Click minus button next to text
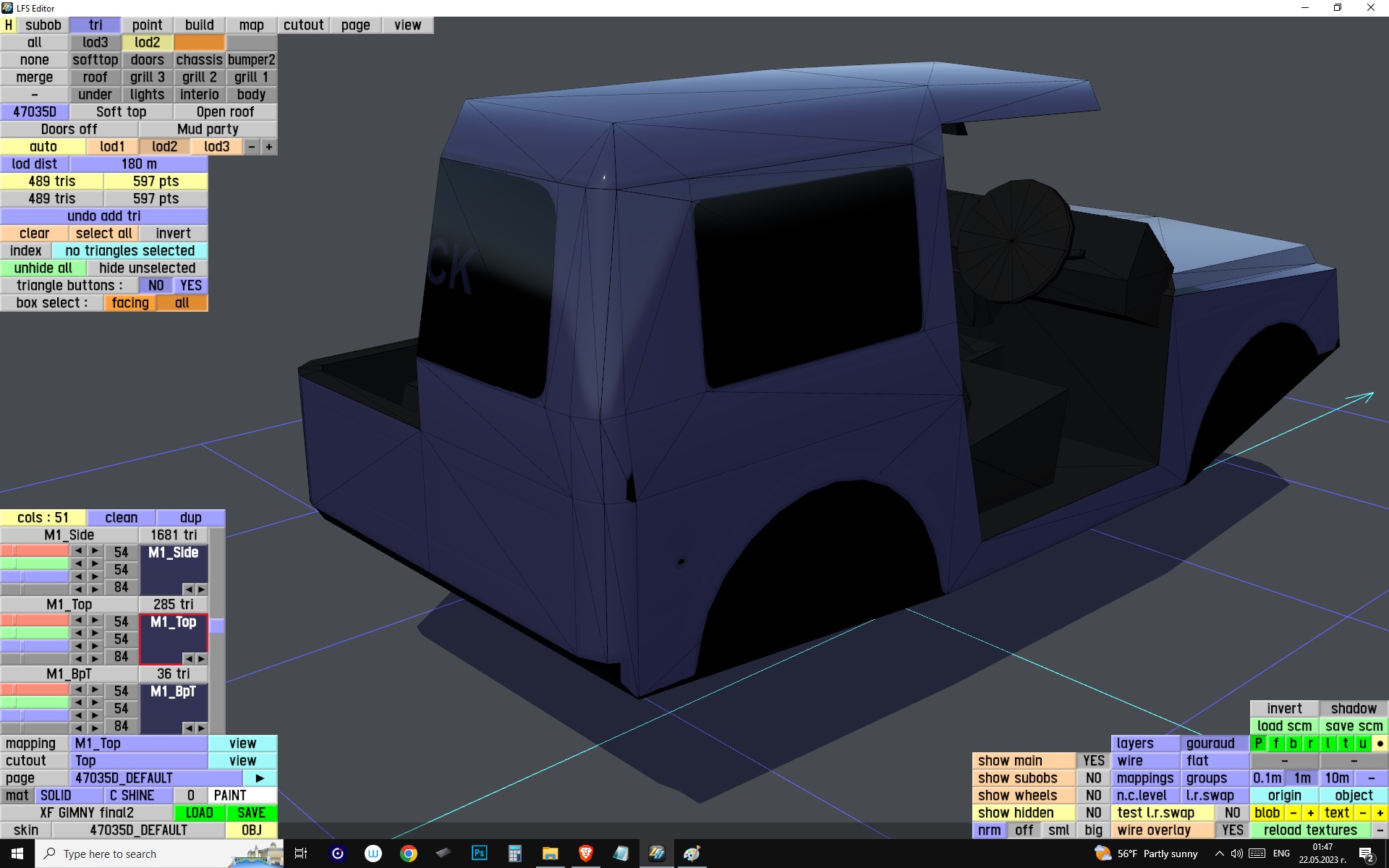The height and width of the screenshot is (868, 1389). click(1363, 813)
